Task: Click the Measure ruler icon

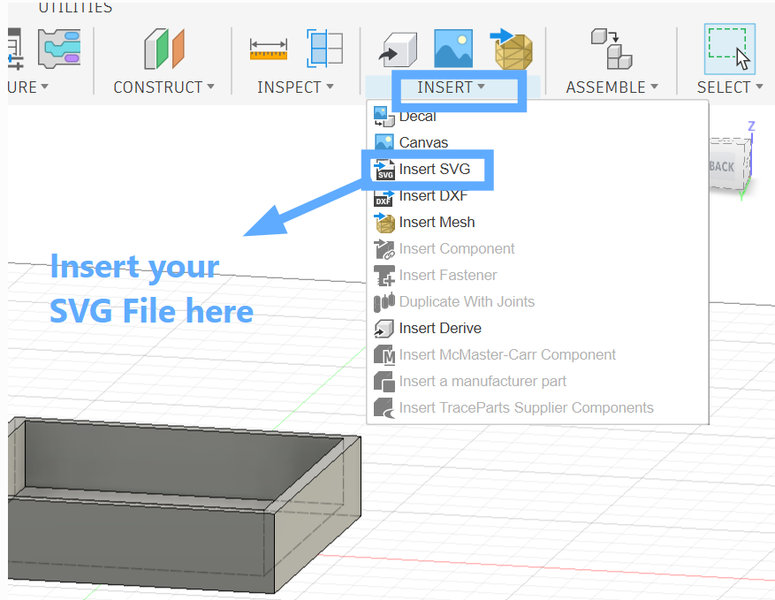Action: pyautogui.click(x=268, y=49)
